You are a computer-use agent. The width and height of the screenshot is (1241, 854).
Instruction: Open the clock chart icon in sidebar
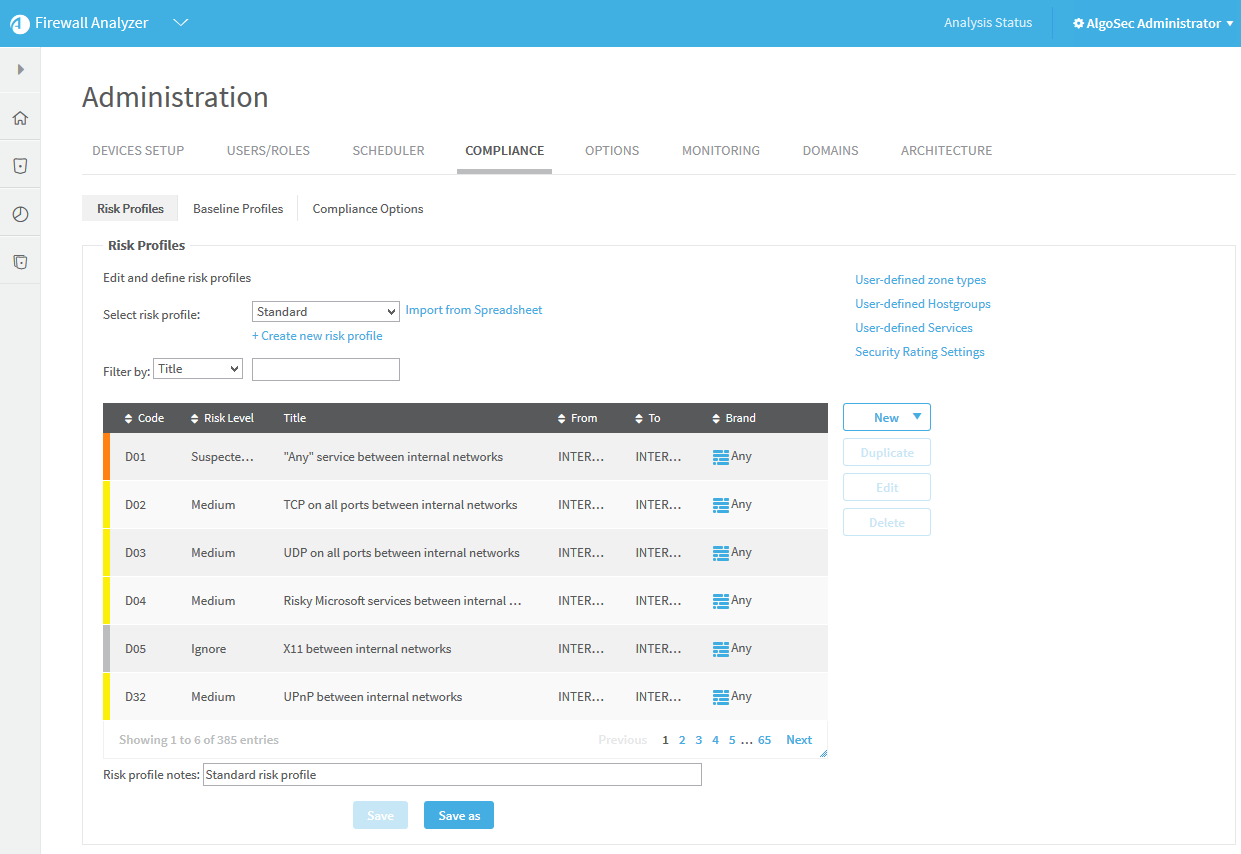[x=20, y=214]
